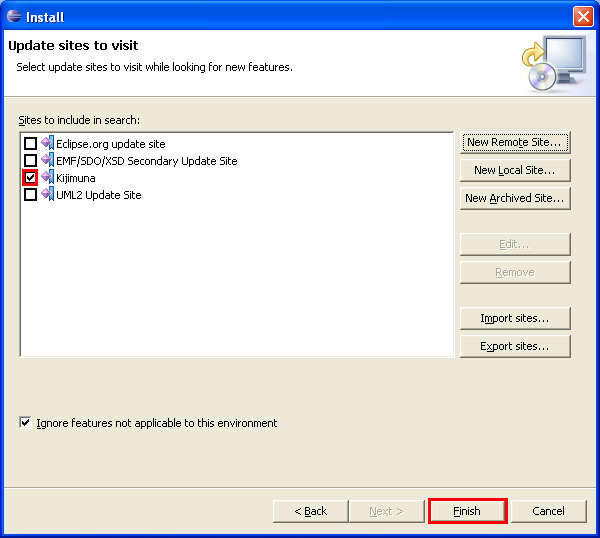Click the EMF/SDO/XSD Secondary Update Site icon

coord(47,161)
